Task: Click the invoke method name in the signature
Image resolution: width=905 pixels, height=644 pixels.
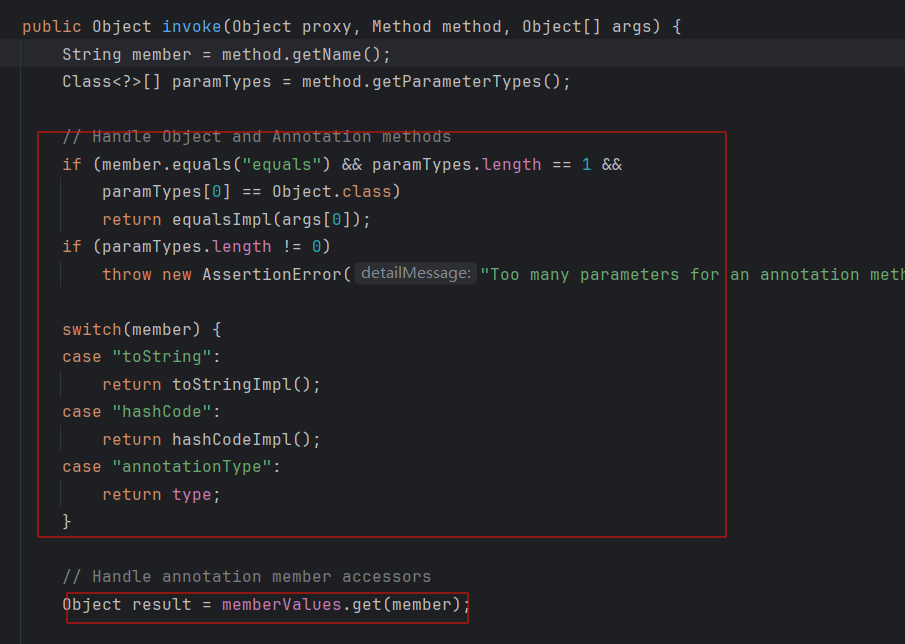Action: (x=192, y=26)
